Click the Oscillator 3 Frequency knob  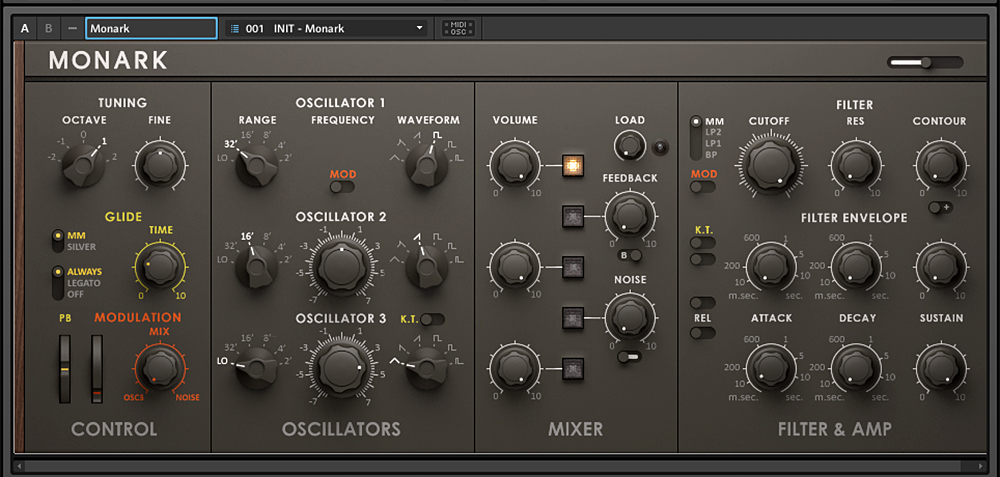pos(342,368)
